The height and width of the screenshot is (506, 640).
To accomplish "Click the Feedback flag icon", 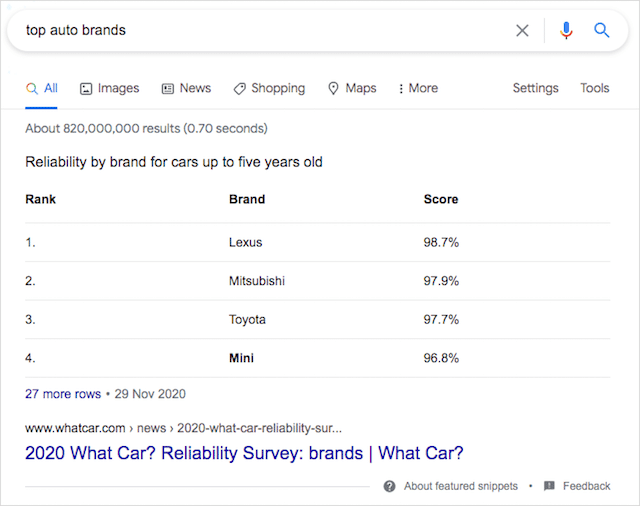I will [549, 486].
